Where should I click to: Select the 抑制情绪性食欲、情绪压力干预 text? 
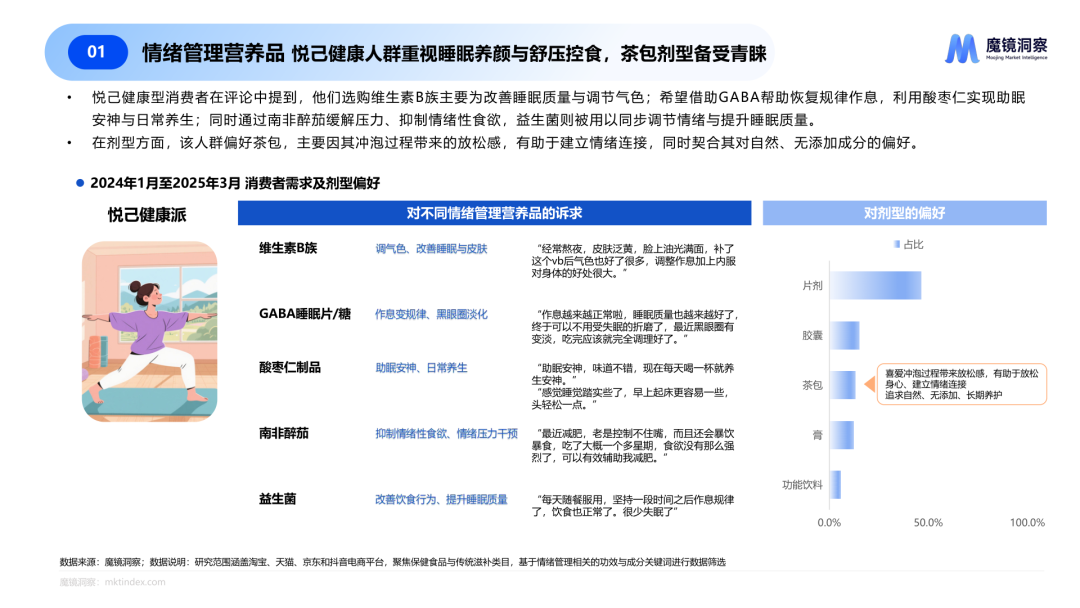coord(446,433)
